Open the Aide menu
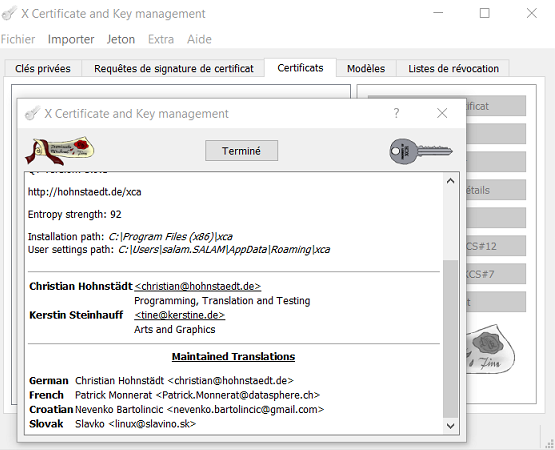 [x=199, y=39]
